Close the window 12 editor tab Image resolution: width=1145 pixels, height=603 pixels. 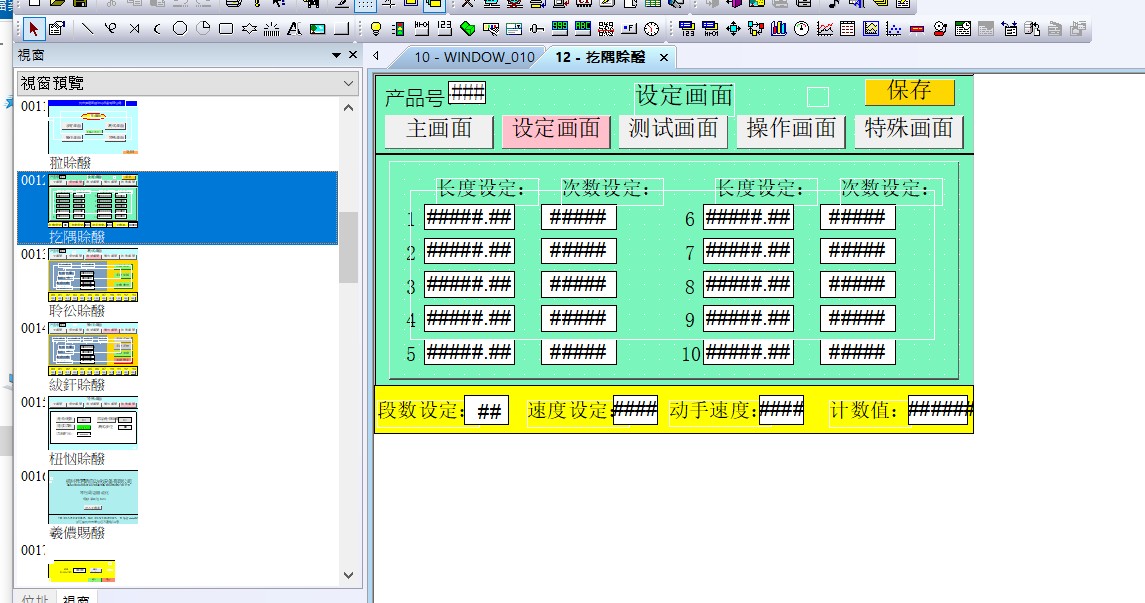(x=664, y=57)
